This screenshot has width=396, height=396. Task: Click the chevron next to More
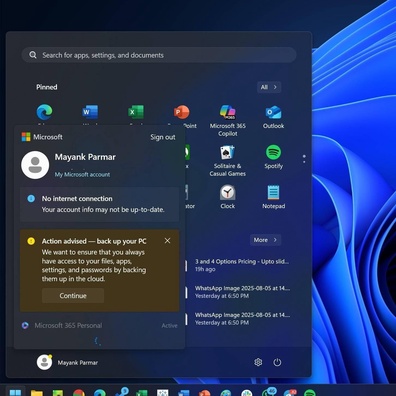[x=275, y=240]
